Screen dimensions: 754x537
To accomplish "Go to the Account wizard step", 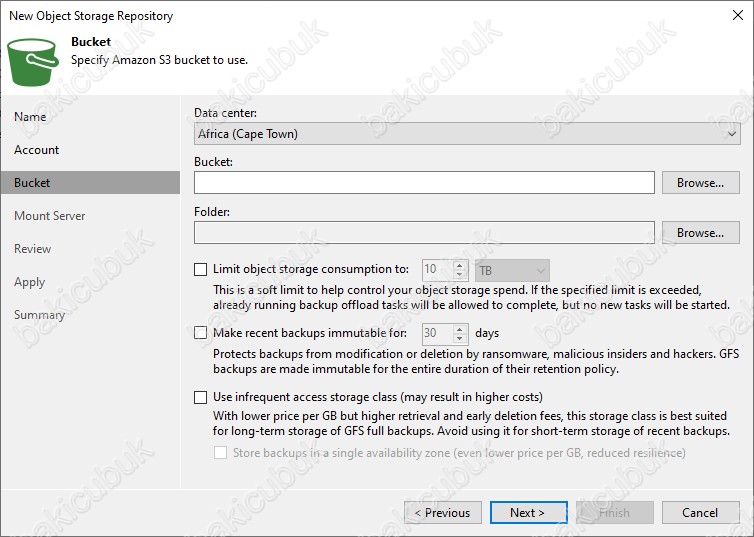I will (x=37, y=150).
